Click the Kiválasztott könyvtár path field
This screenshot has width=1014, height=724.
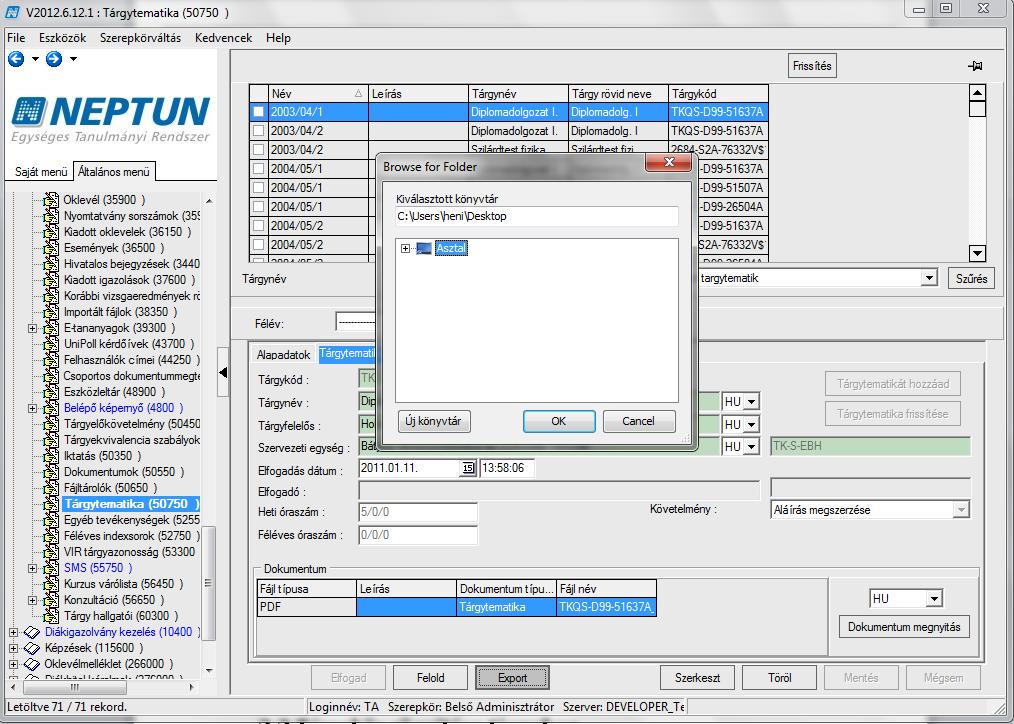(537, 216)
